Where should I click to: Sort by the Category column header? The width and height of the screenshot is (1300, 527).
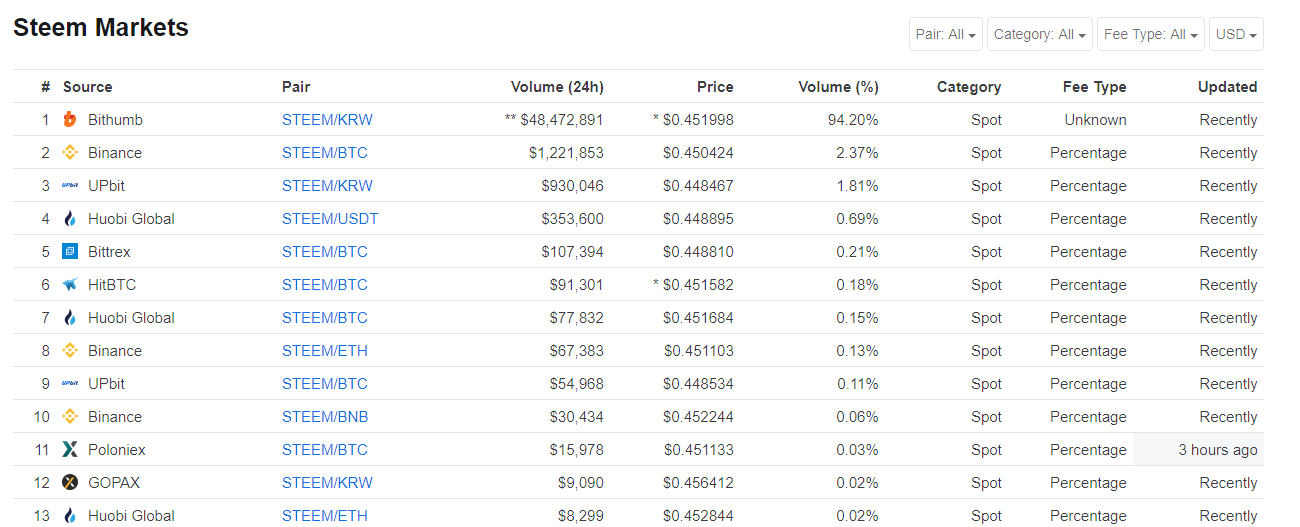[x=969, y=87]
